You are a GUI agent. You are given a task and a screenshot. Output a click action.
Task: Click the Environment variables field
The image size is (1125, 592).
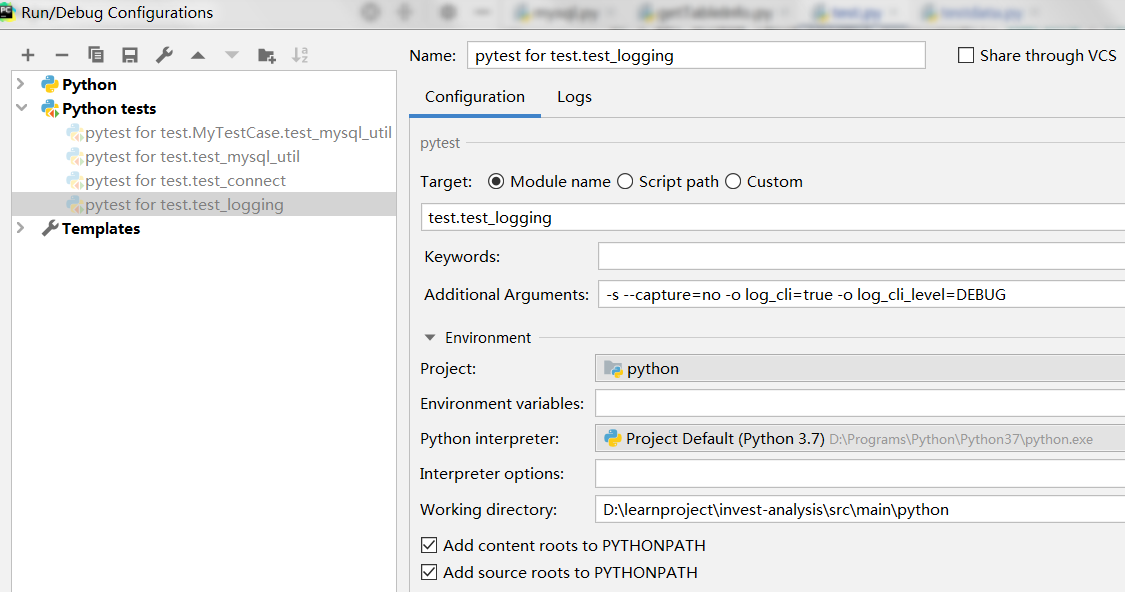coord(860,403)
